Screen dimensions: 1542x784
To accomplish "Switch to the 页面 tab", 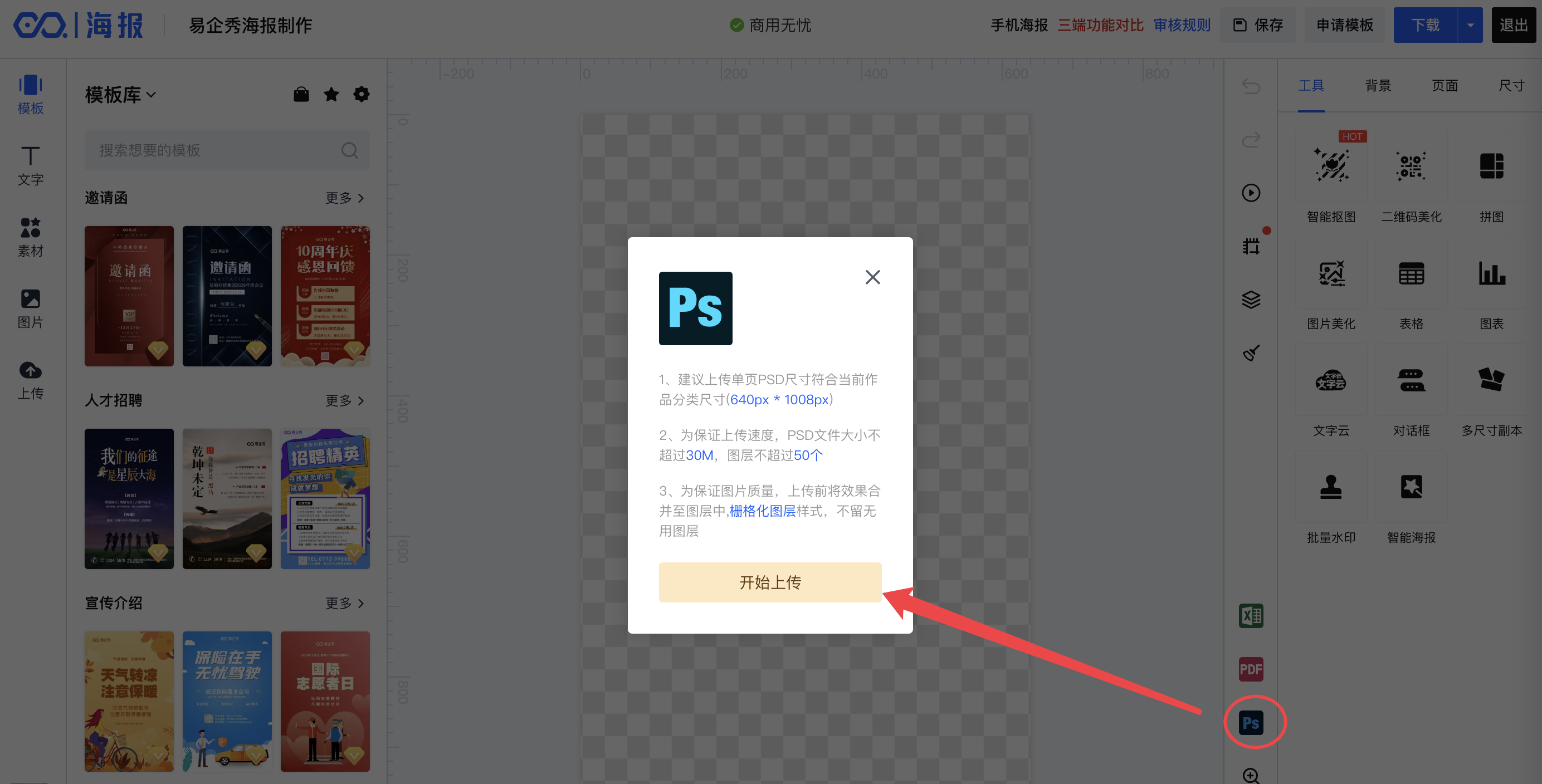I will (x=1445, y=86).
